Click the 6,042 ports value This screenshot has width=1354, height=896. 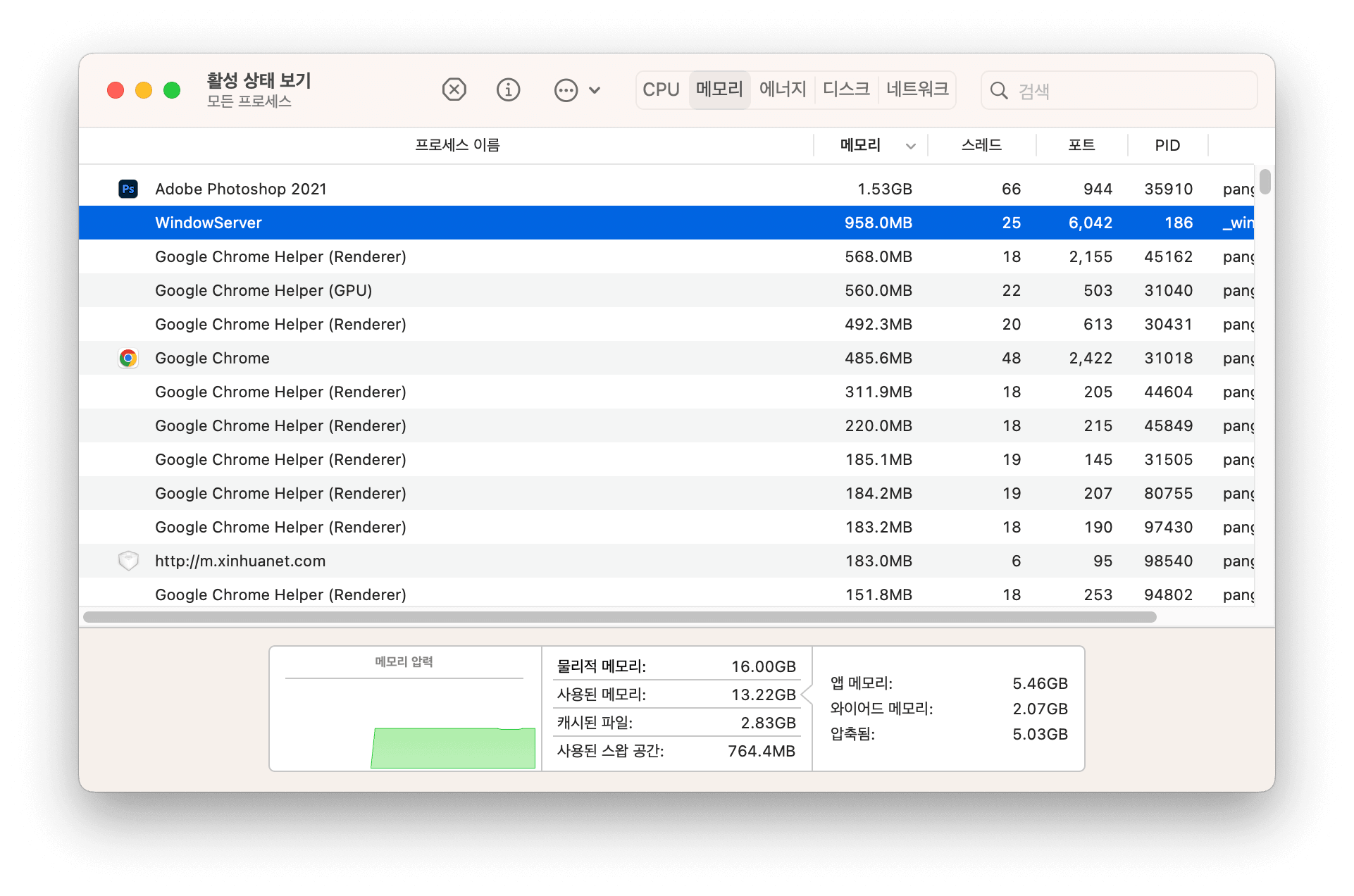pos(1090,223)
